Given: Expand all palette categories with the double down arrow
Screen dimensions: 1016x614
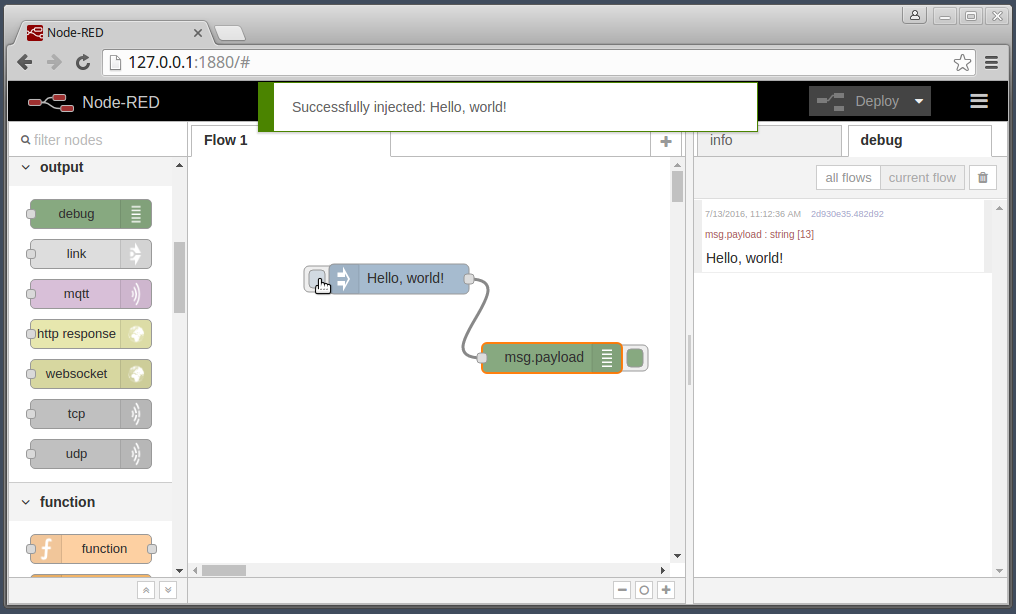Looking at the screenshot, I should (x=168, y=590).
